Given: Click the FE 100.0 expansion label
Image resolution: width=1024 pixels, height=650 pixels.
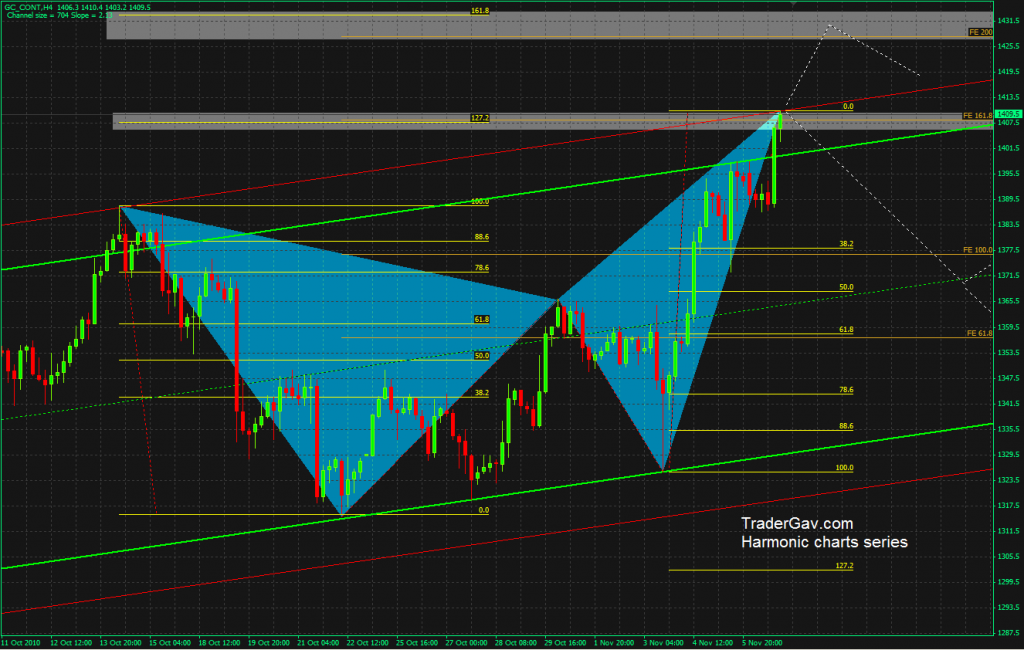Looking at the screenshot, I should (x=976, y=249).
